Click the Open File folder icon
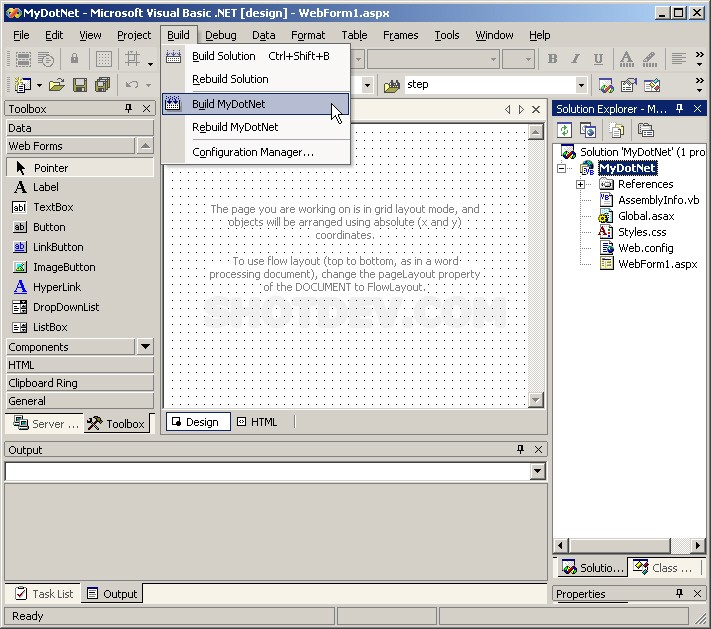 coord(57,85)
